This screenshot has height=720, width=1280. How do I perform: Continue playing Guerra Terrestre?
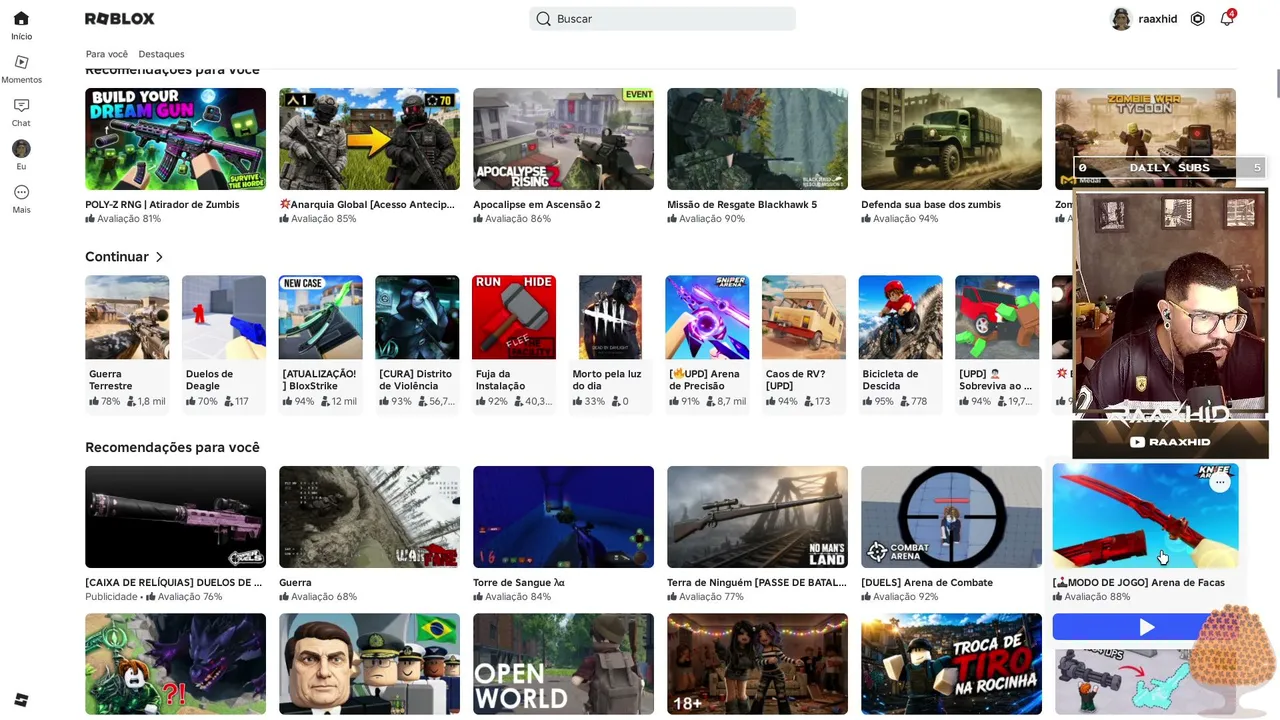(x=127, y=317)
